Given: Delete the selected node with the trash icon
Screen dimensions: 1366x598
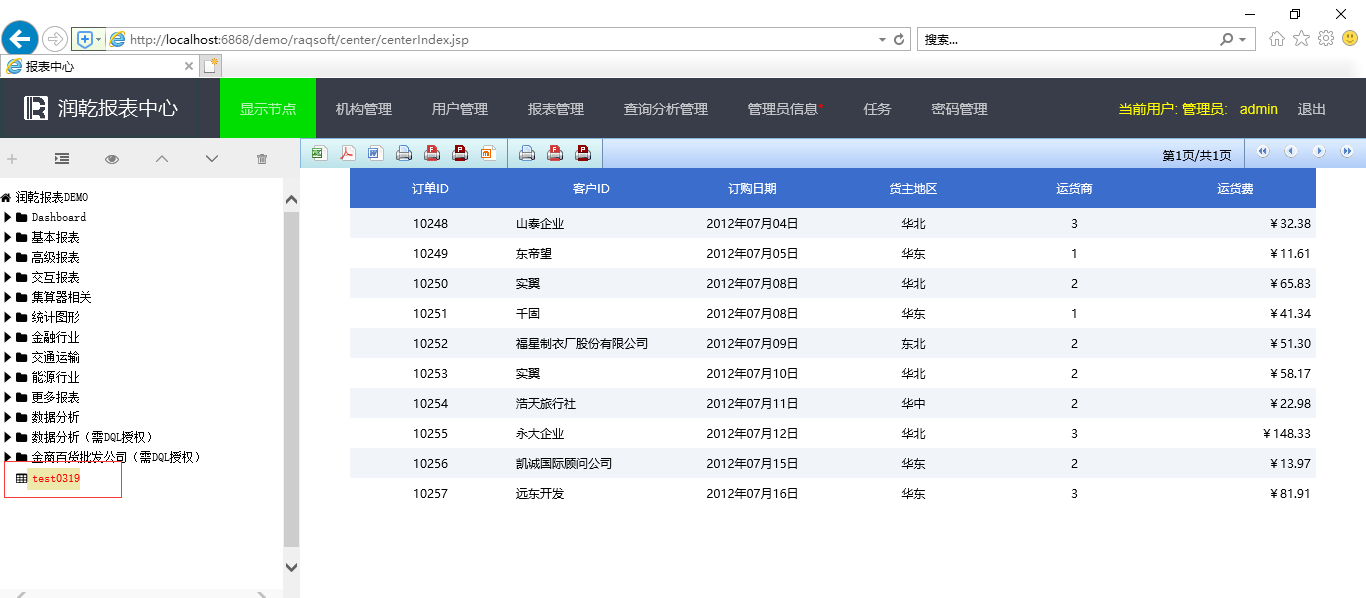Looking at the screenshot, I should [262, 159].
